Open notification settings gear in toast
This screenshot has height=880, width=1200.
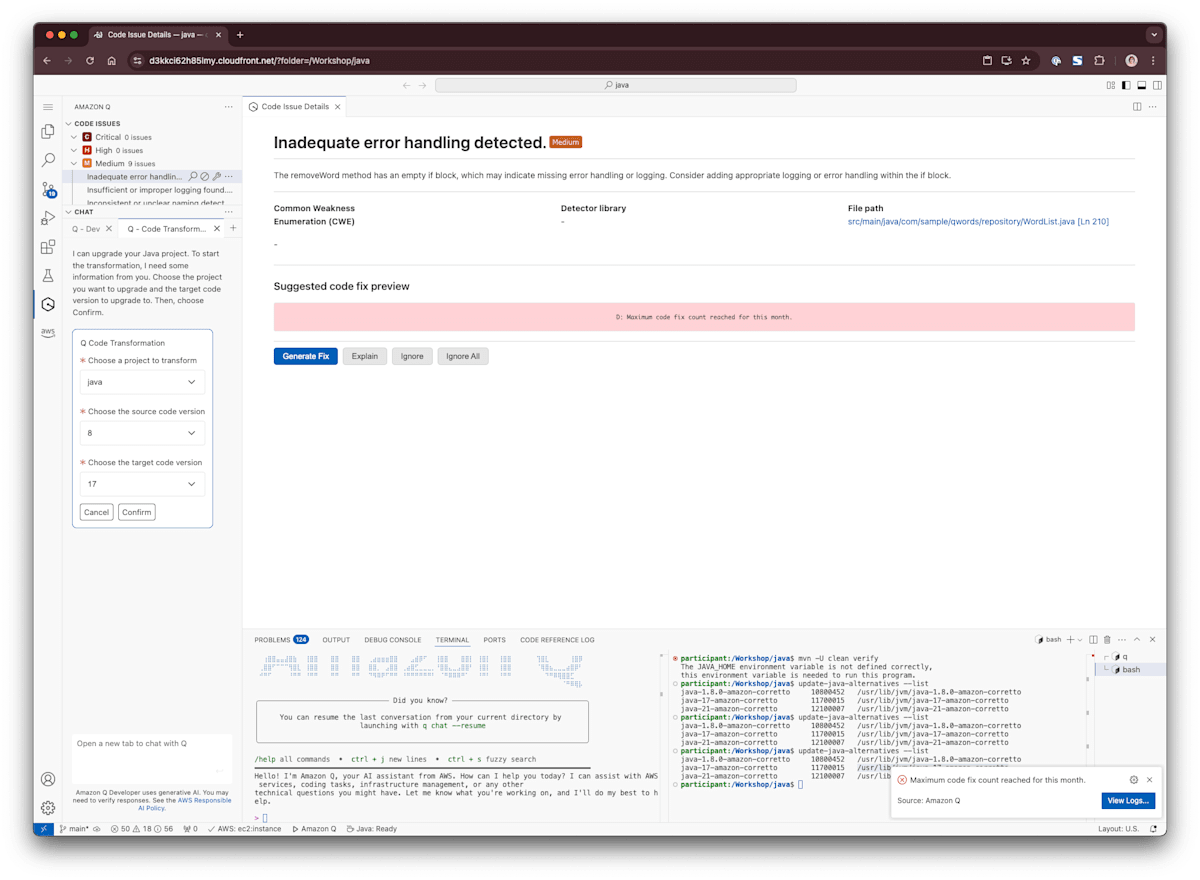tap(1133, 780)
